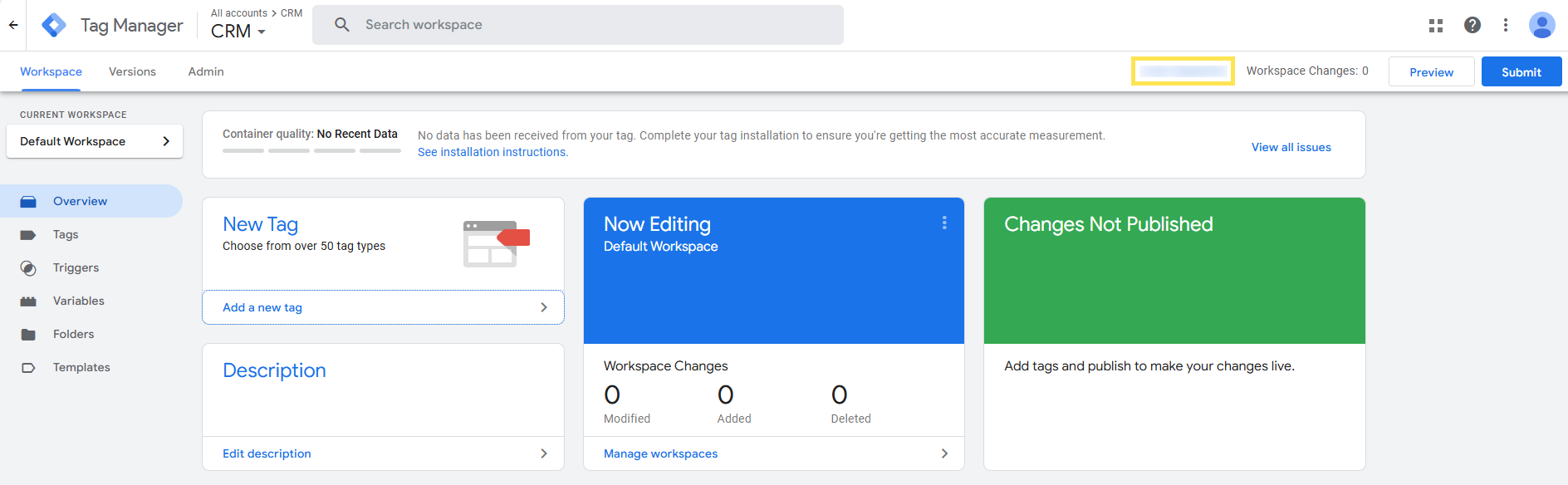Switch to the Versions tab
The height and width of the screenshot is (485, 1568).
[132, 71]
